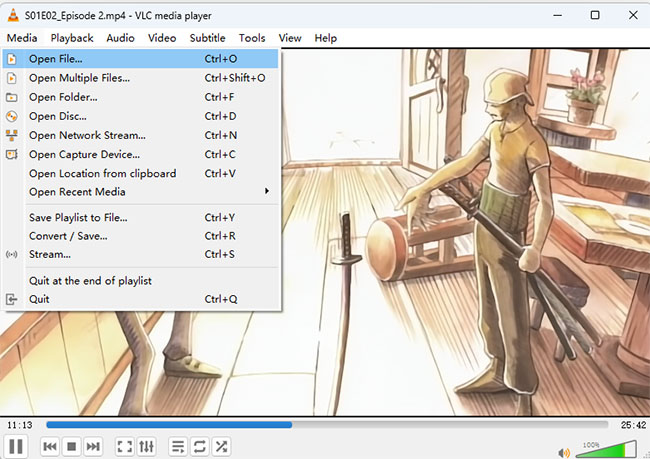This screenshot has height=459, width=650.
Task: Select Quit menu entry
Action: click(141, 299)
